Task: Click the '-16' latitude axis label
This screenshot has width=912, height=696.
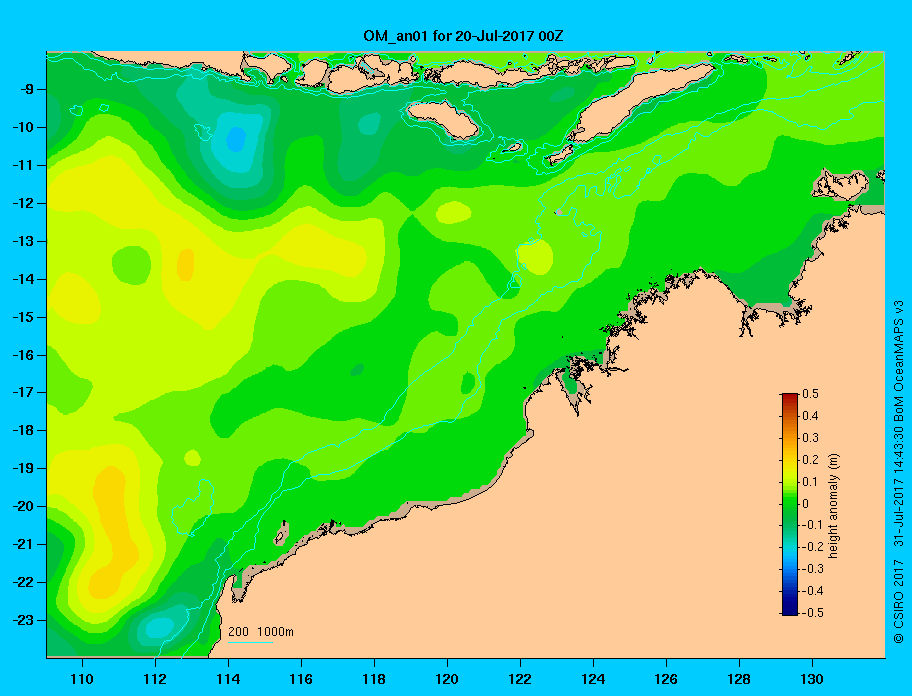Action: pos(24,355)
